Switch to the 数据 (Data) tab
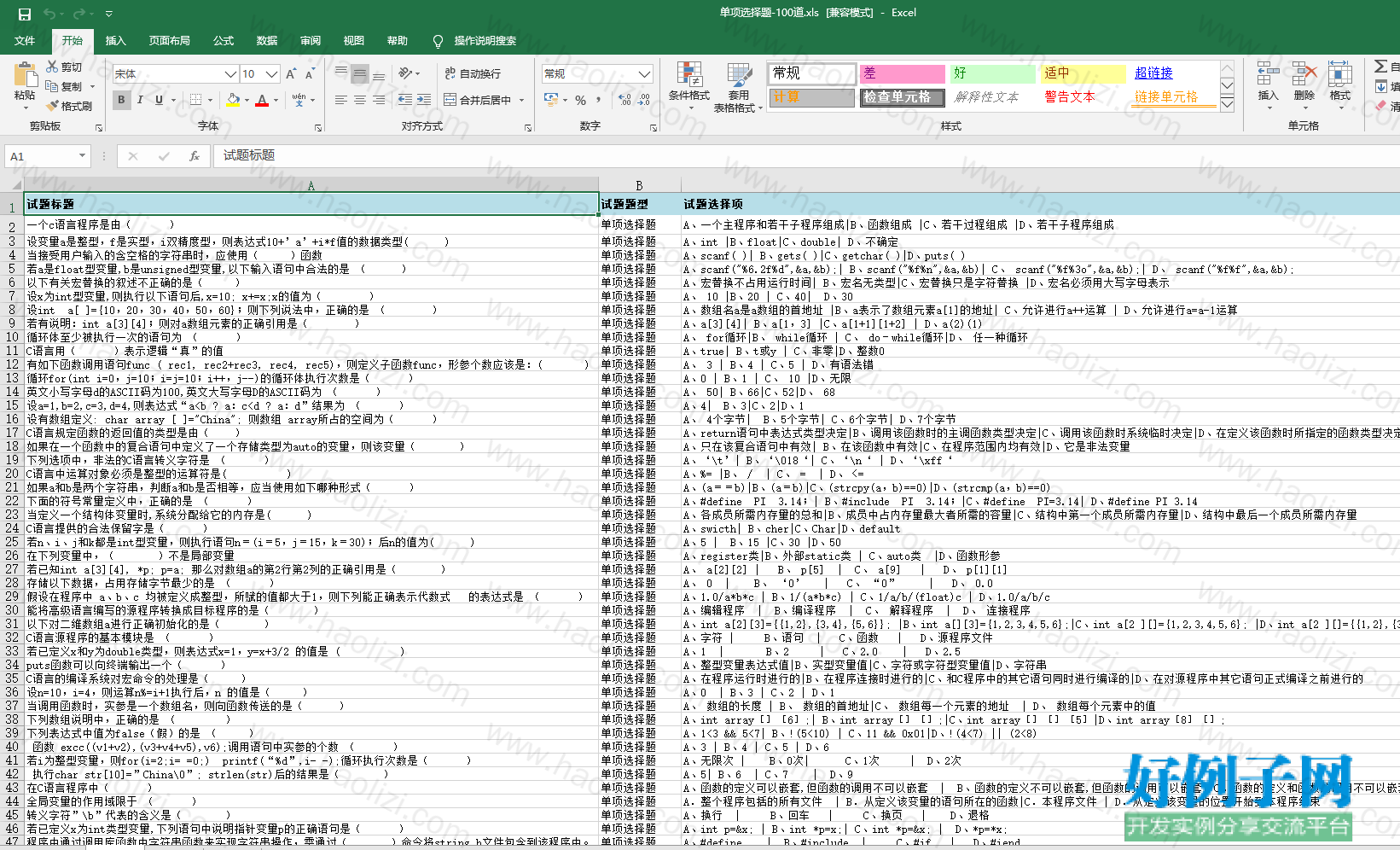This screenshot has height=850, width=1400. (267, 41)
